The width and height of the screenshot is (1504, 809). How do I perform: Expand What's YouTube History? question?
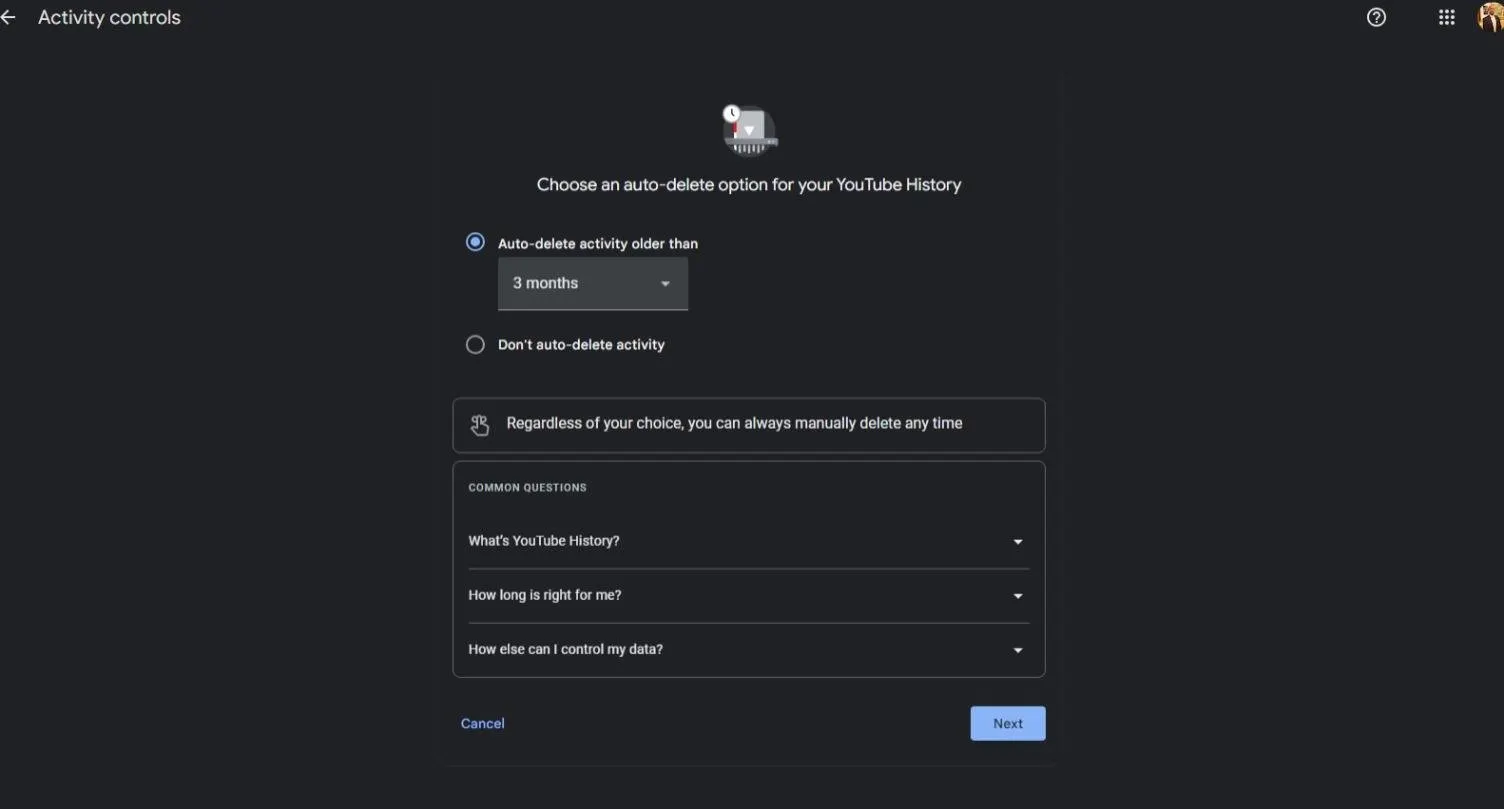click(x=544, y=541)
